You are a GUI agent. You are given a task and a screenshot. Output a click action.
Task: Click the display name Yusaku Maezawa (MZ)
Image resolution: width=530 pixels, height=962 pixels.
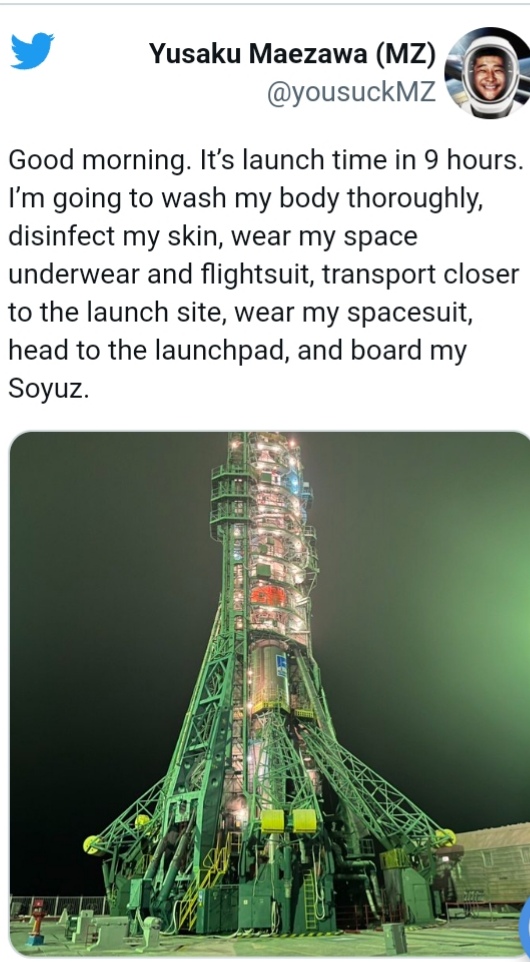click(292, 55)
